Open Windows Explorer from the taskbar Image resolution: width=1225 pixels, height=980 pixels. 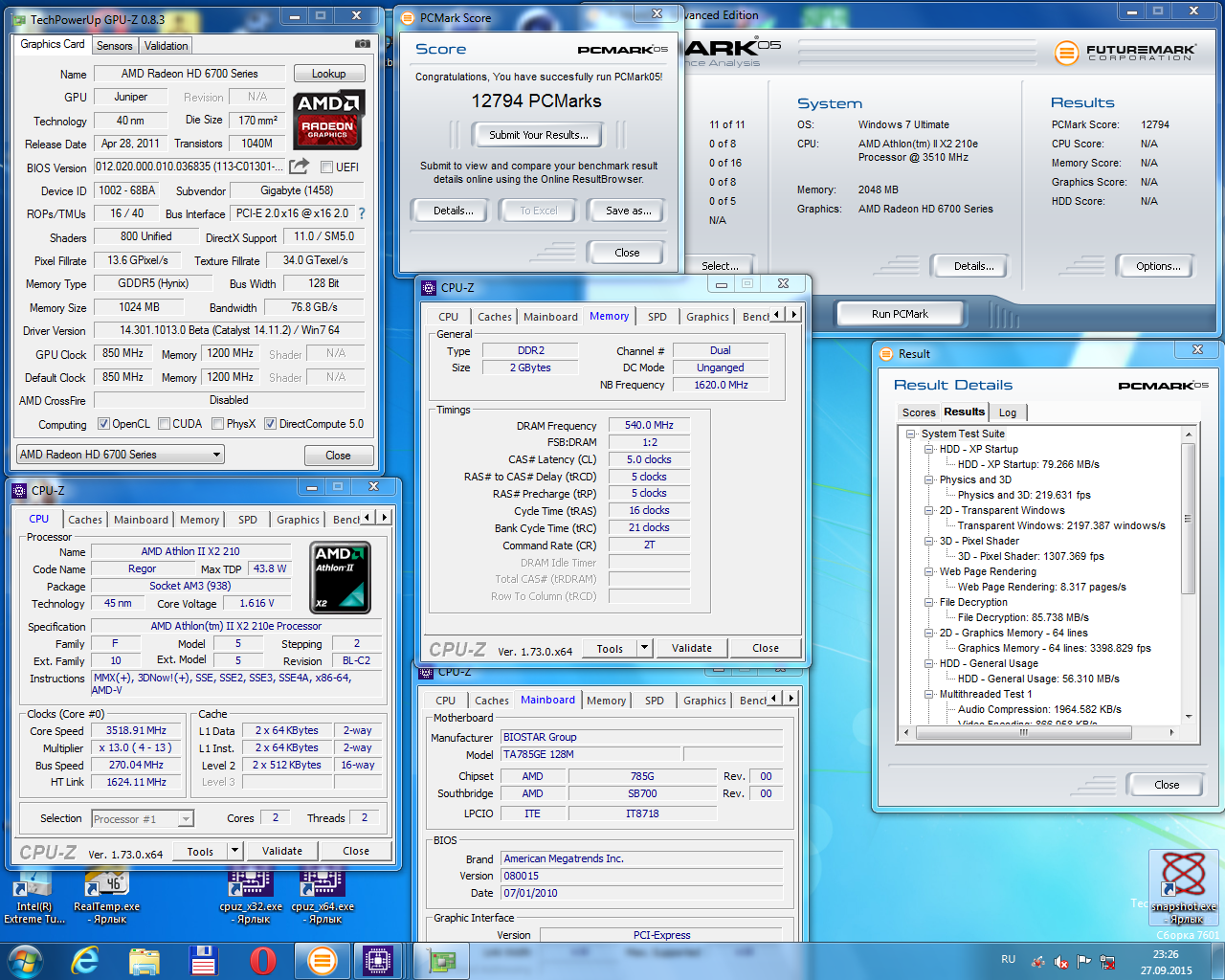click(144, 960)
